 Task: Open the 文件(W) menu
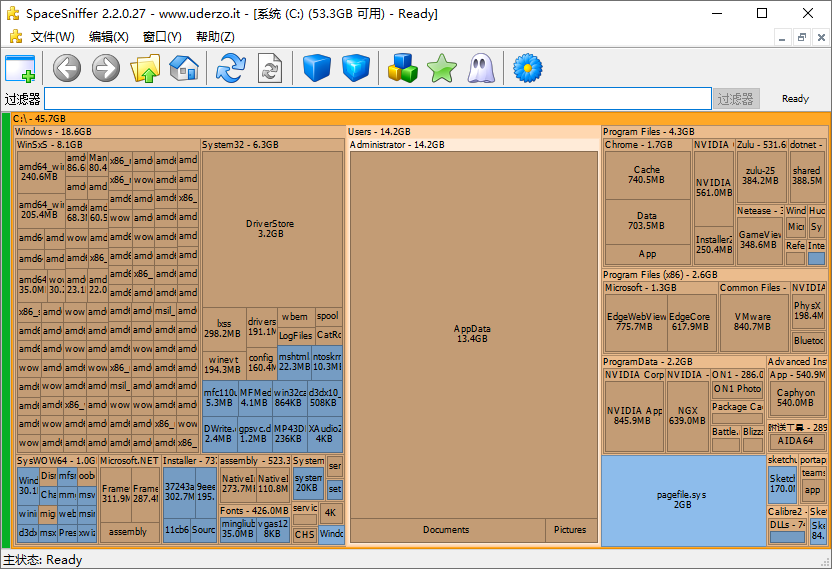click(52, 37)
